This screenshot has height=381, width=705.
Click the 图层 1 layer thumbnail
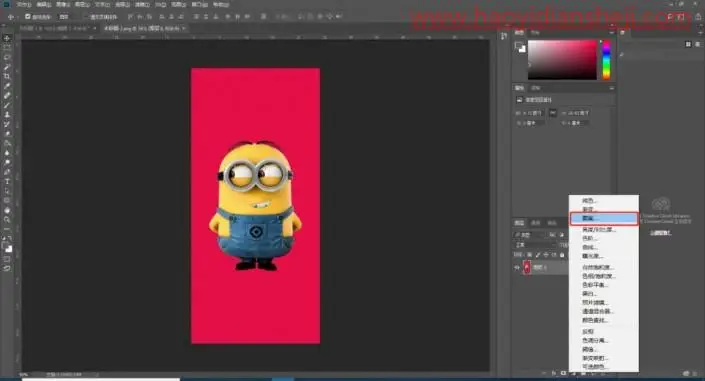tap(527, 268)
